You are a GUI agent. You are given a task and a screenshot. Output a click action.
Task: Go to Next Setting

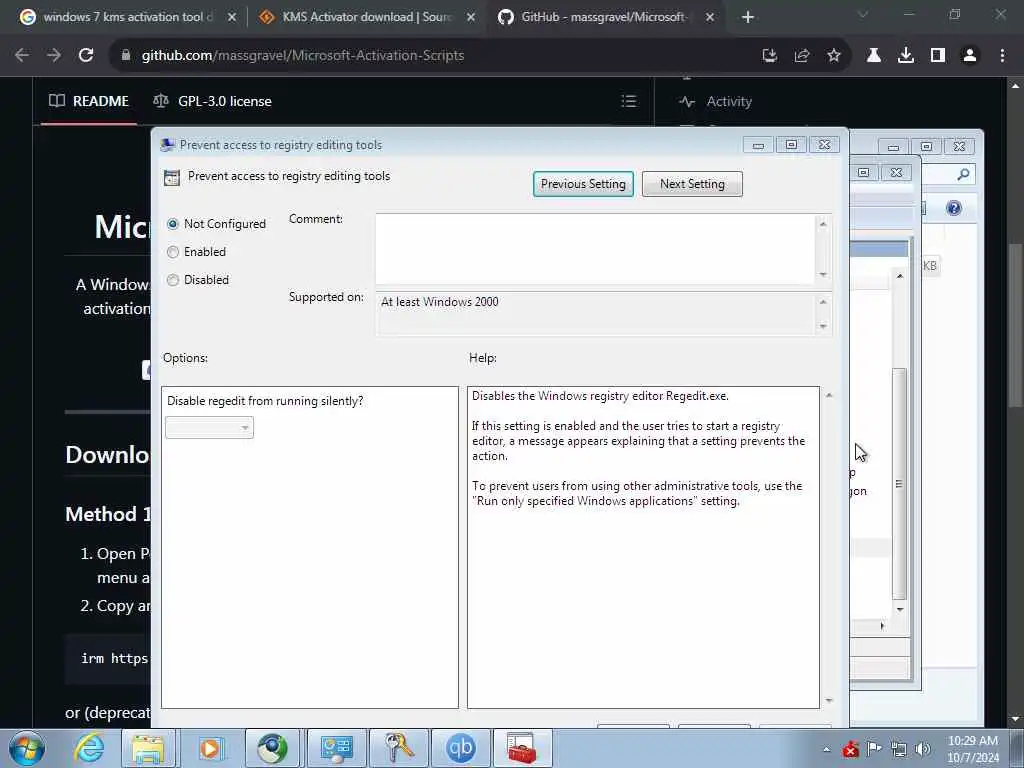(x=692, y=184)
